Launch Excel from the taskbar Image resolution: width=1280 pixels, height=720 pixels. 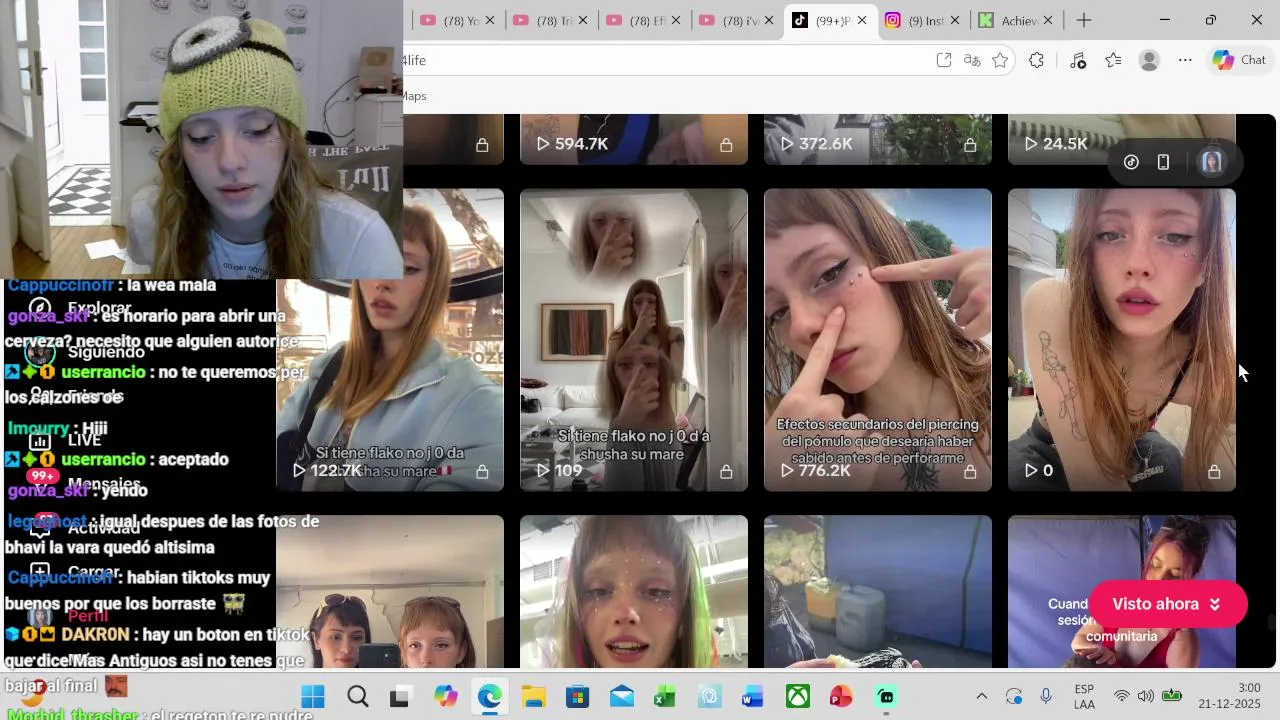pos(665,696)
